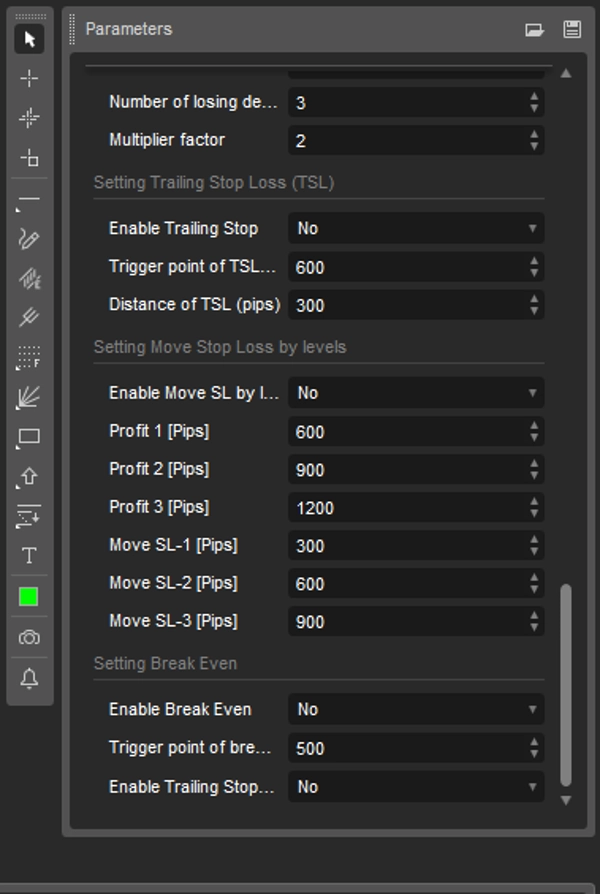Increase the Number of losing deals value
The height and width of the screenshot is (894, 600).
(x=534, y=96)
